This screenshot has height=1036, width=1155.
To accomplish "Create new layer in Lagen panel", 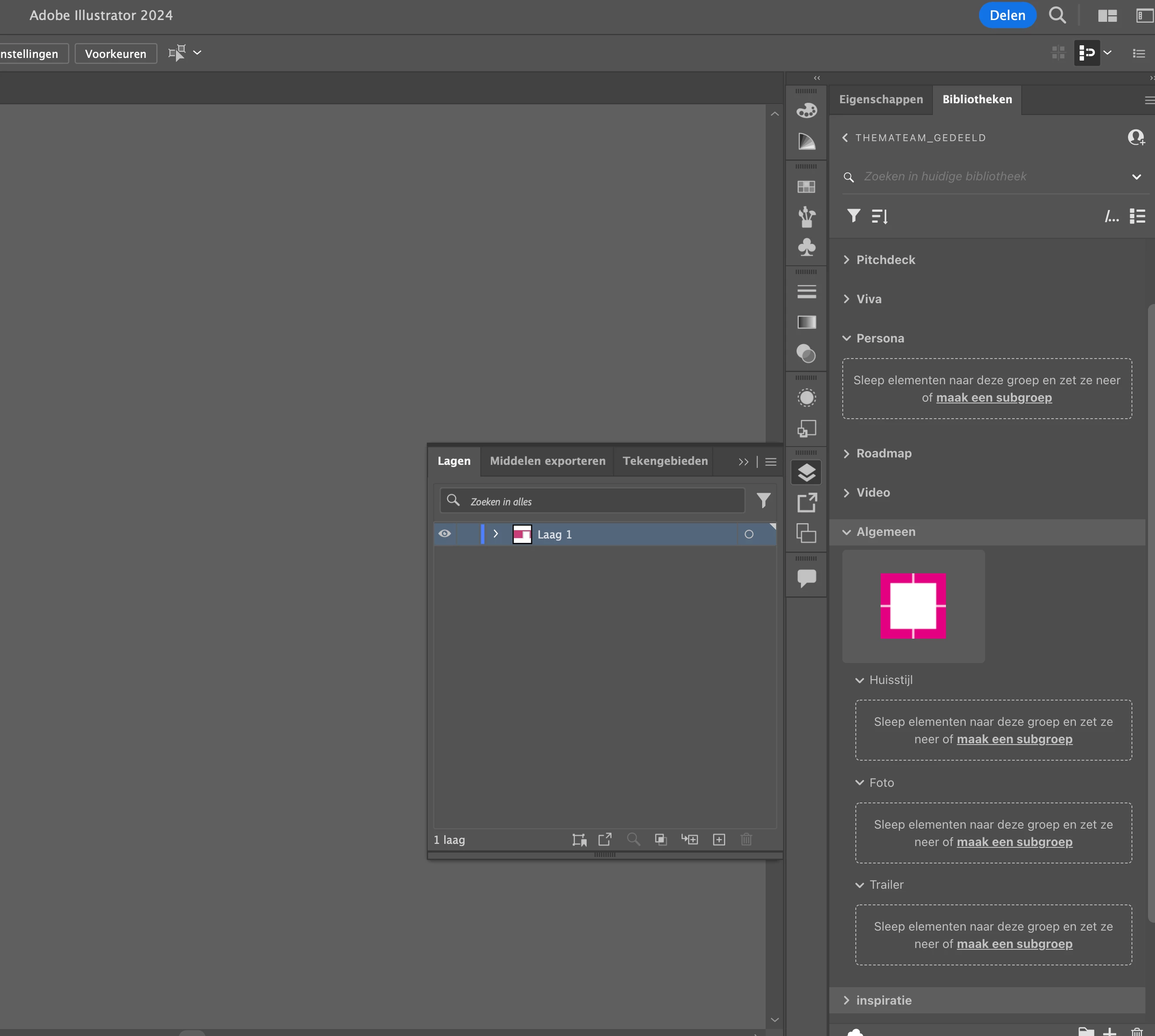I will pos(719,840).
